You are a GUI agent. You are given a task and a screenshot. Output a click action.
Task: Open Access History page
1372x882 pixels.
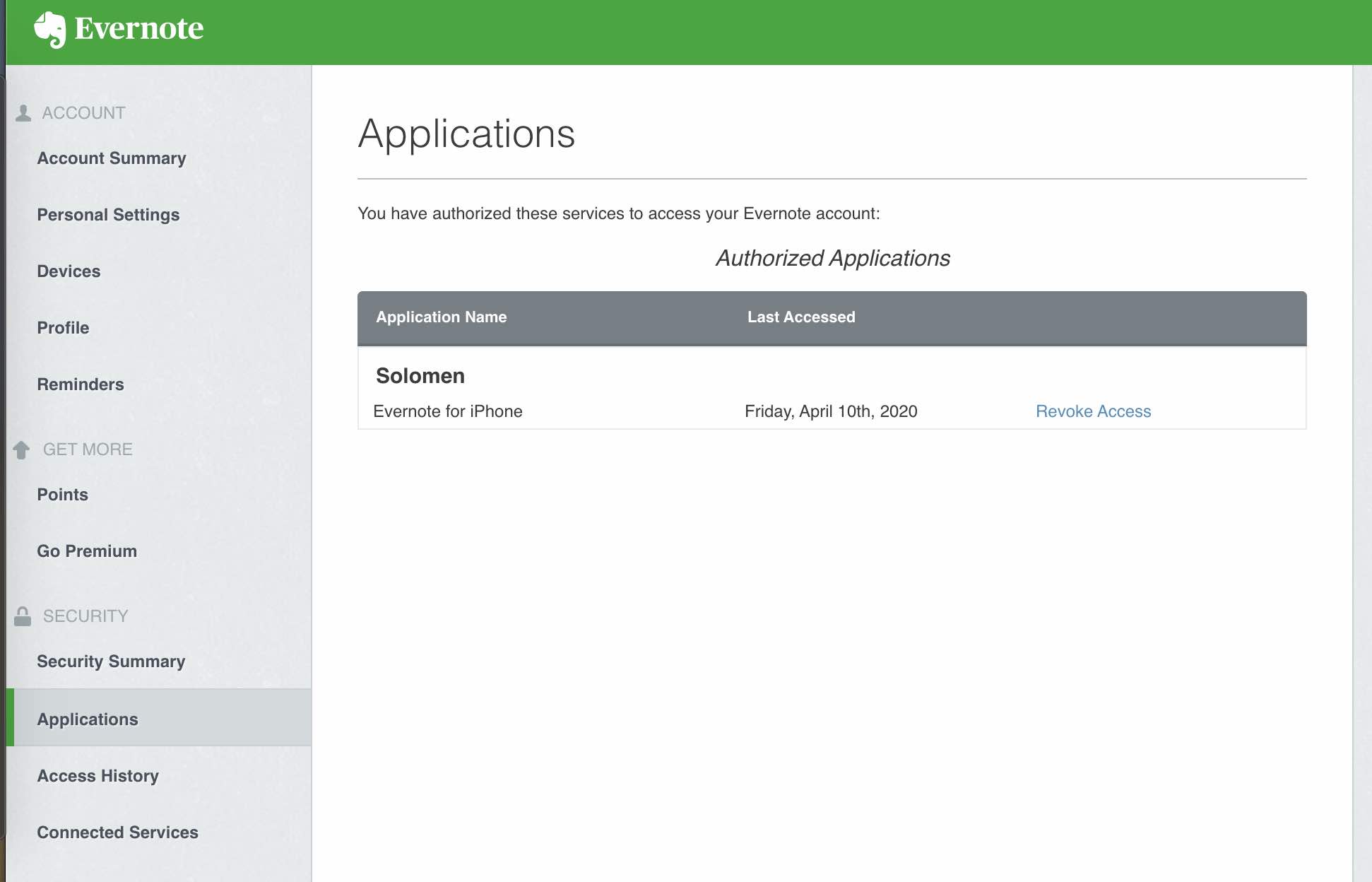tap(97, 775)
